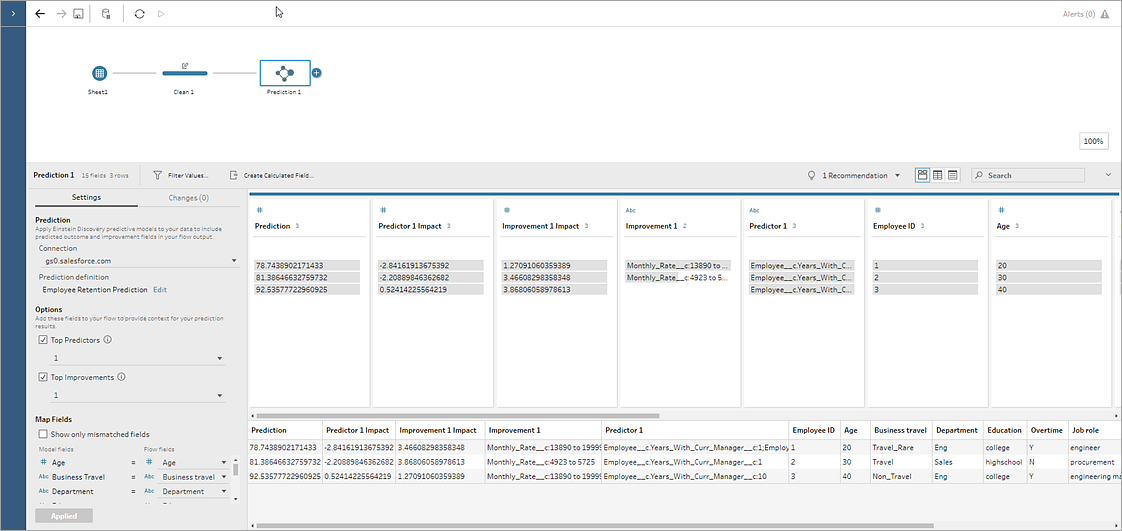Viewport: 1122px width, 531px height.
Task: Open the Connection gs0.salesforce.com dropdown
Action: 140,261
